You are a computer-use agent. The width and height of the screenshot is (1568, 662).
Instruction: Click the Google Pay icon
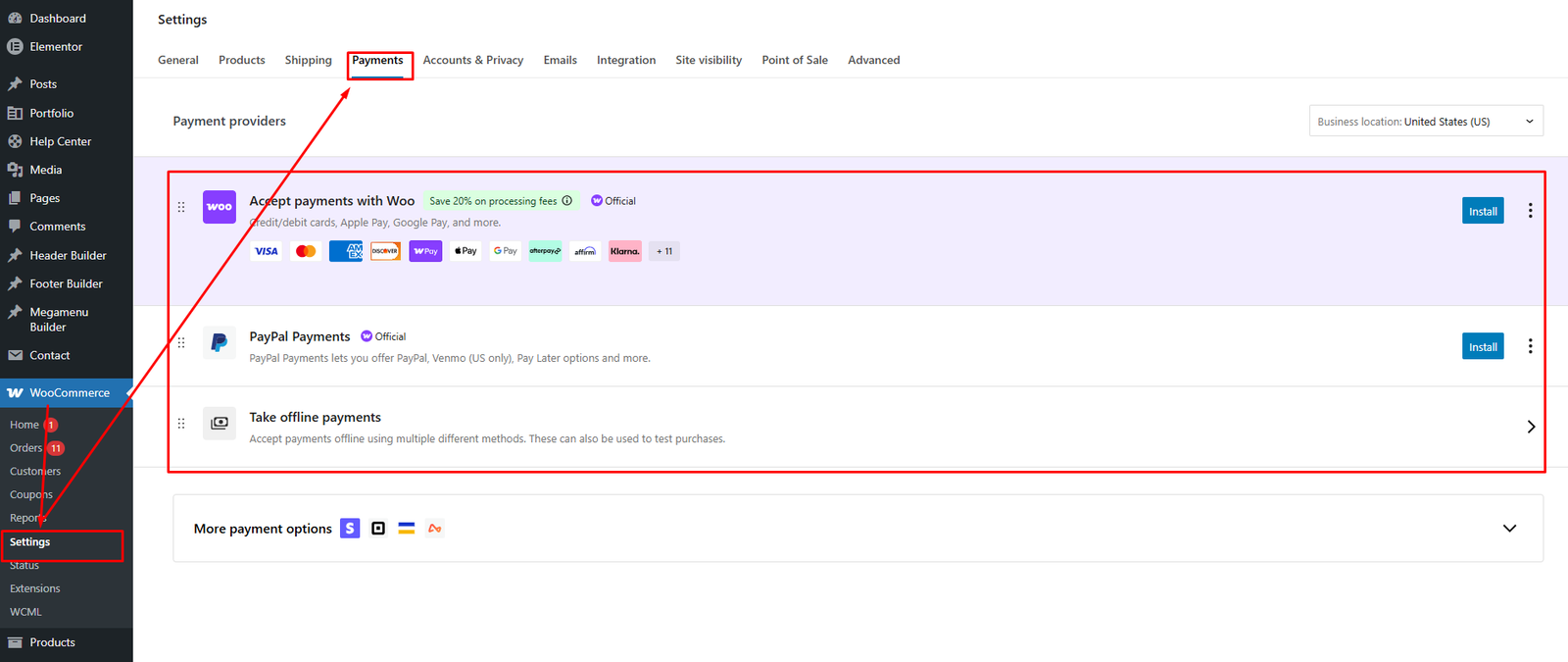(x=506, y=251)
